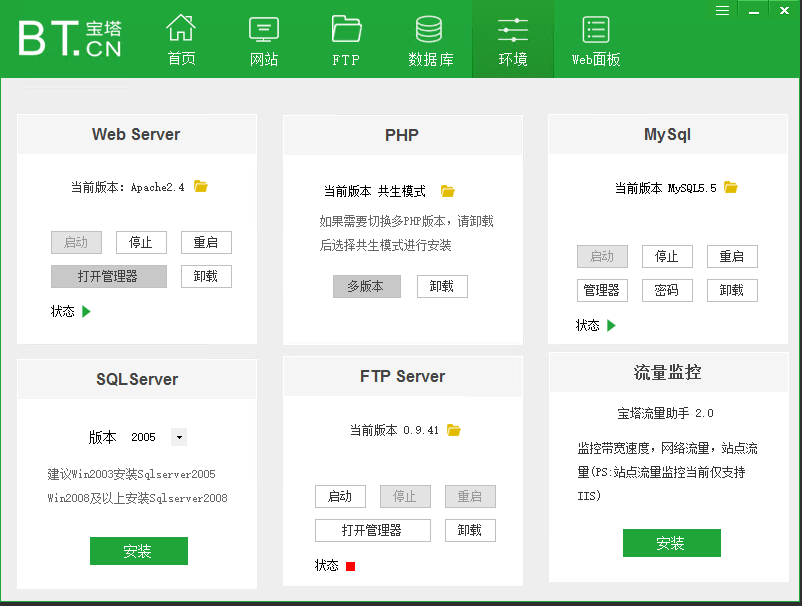Open FTP Server 打开管理器 manager

373,530
